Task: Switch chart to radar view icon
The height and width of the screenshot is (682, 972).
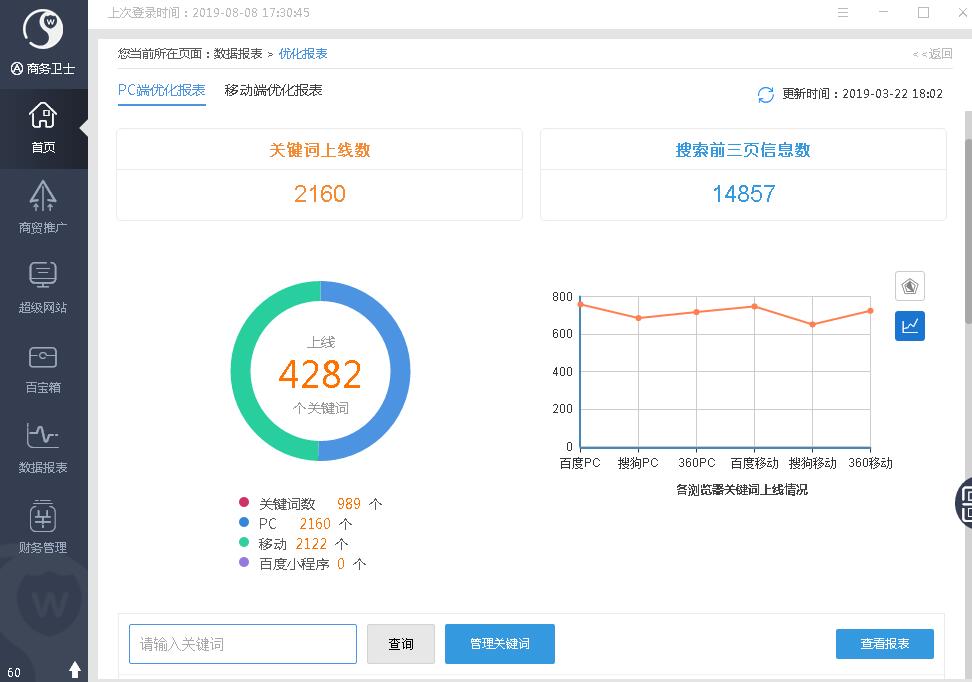Action: pos(909,286)
